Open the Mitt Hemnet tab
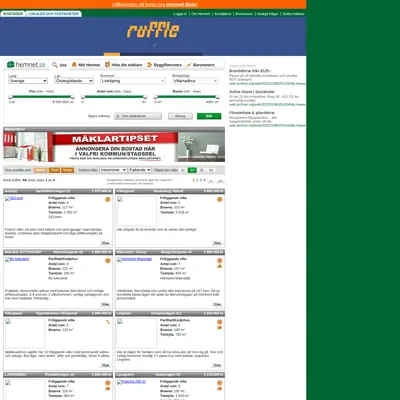The width and height of the screenshot is (400, 400). click(86, 65)
